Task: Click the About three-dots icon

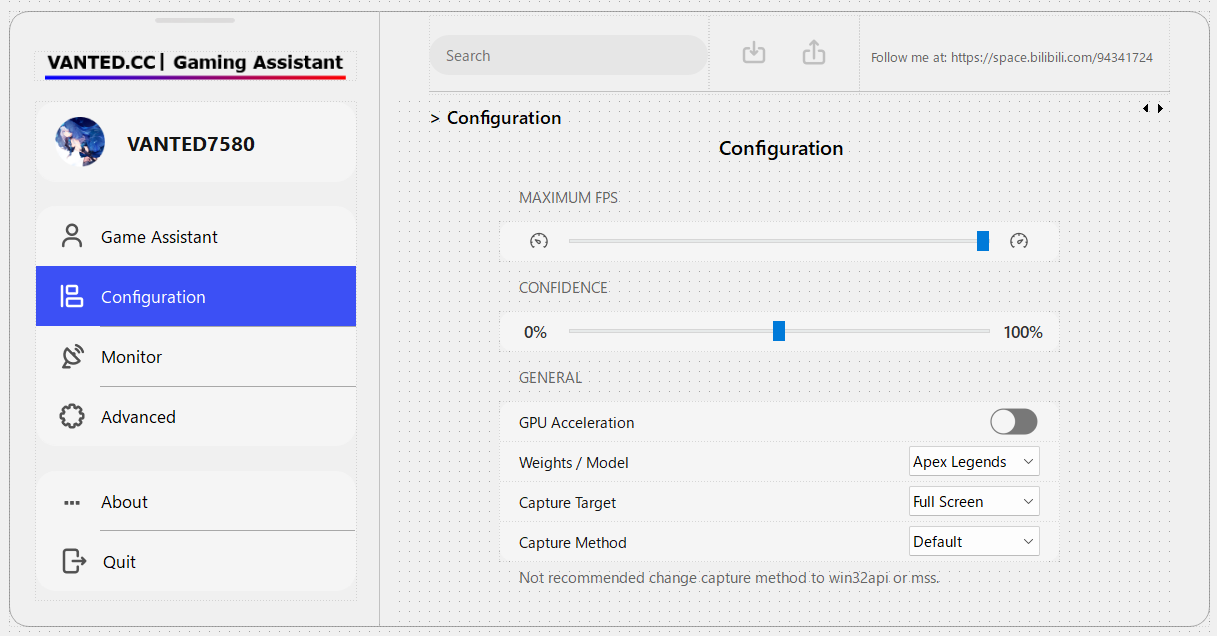Action: 72,502
